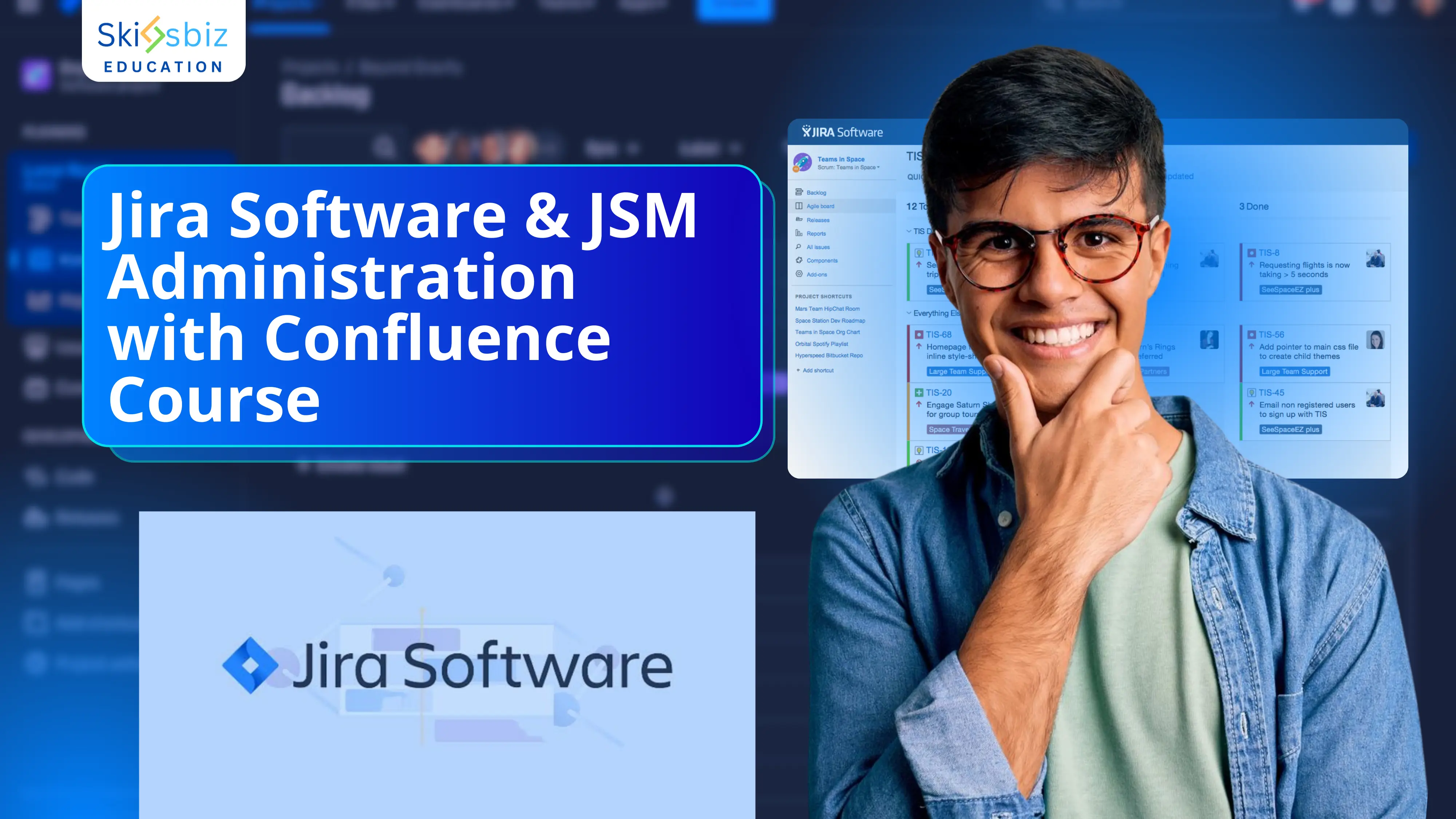Select the All issues magnifier icon

point(799,247)
